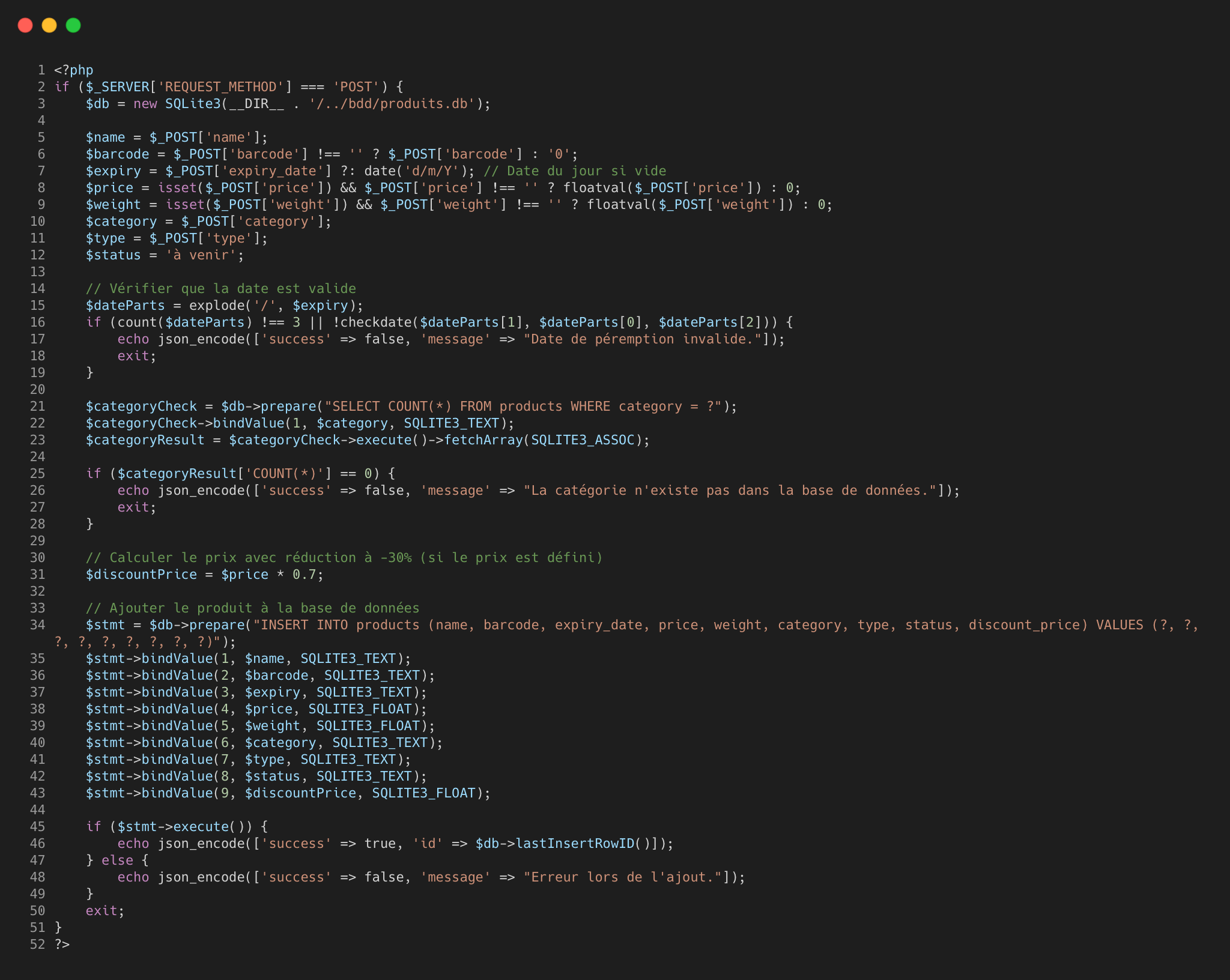This screenshot has height=980, width=1230.
Task: Click line number 1 in the gutter
Action: [x=40, y=70]
